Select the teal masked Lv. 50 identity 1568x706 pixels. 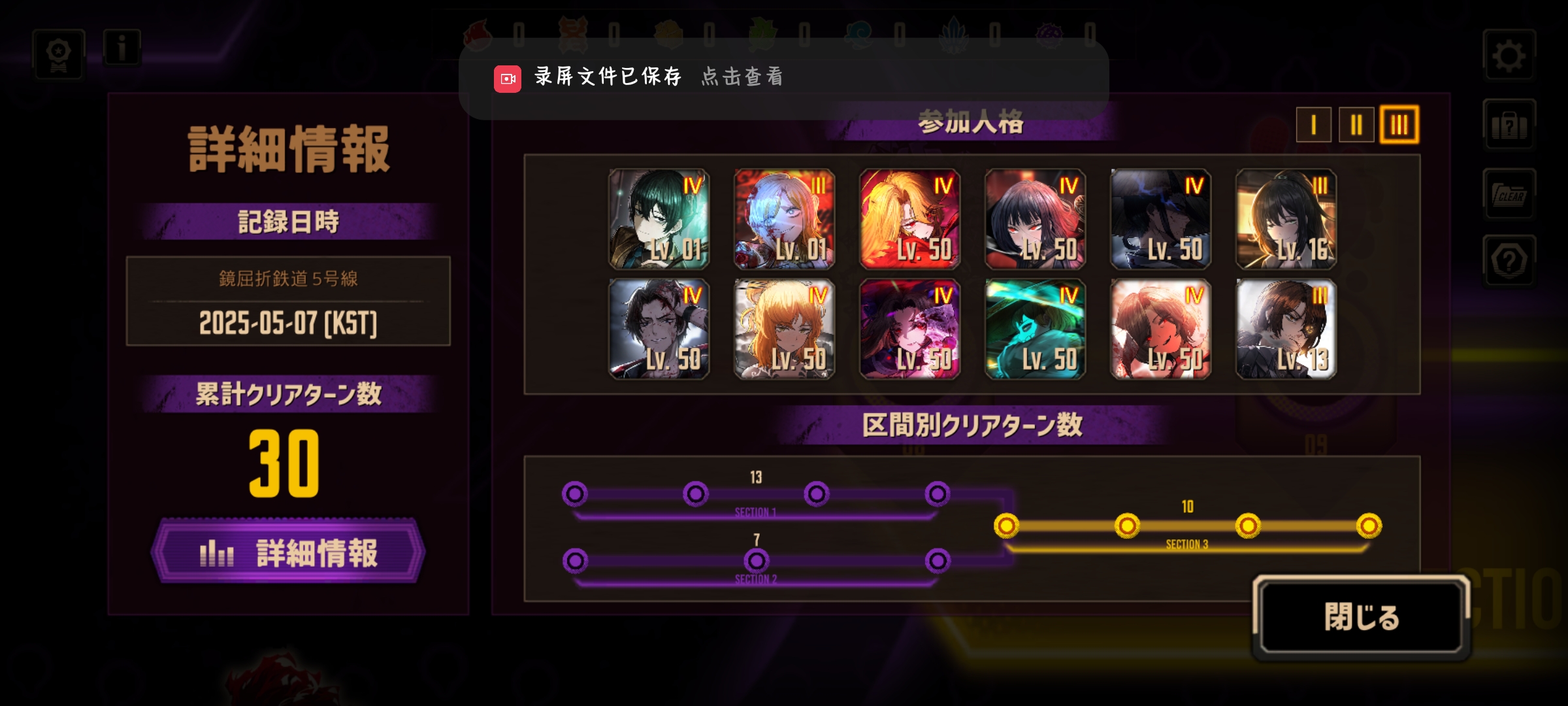[1035, 329]
